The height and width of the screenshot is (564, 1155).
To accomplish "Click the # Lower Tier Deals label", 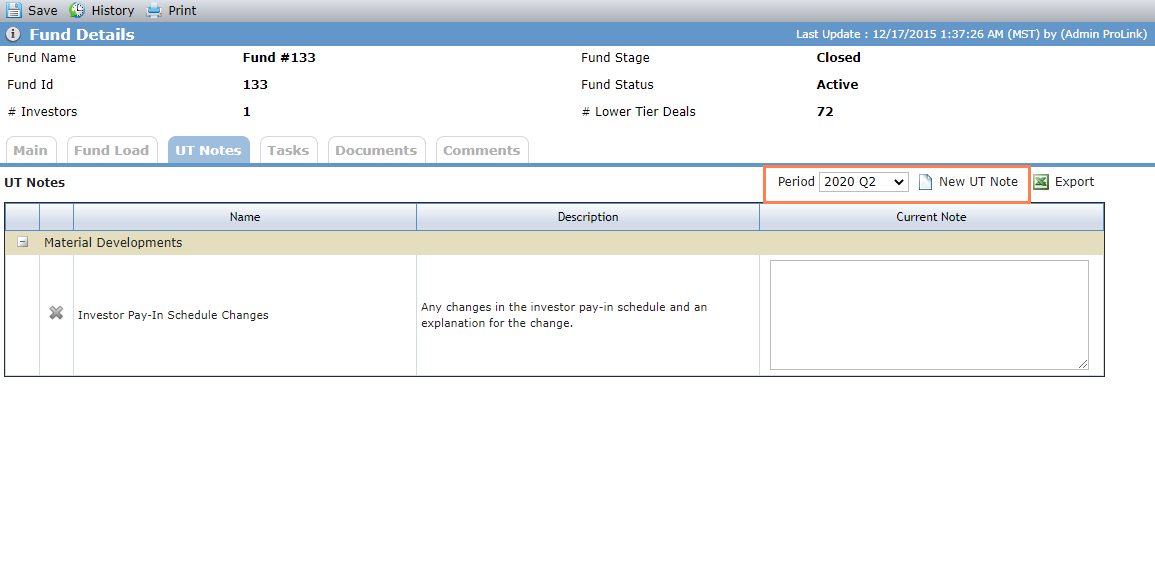I will click(638, 112).
